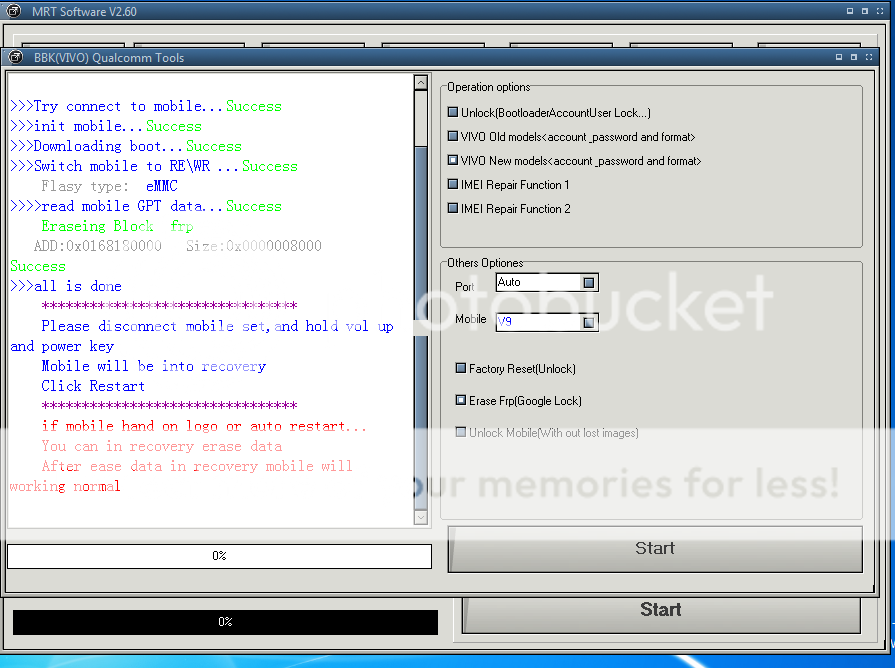Enable Unlock(BootloaderAccountUser Lock...) option
Viewport: 895px width, 668px height.
point(453,113)
